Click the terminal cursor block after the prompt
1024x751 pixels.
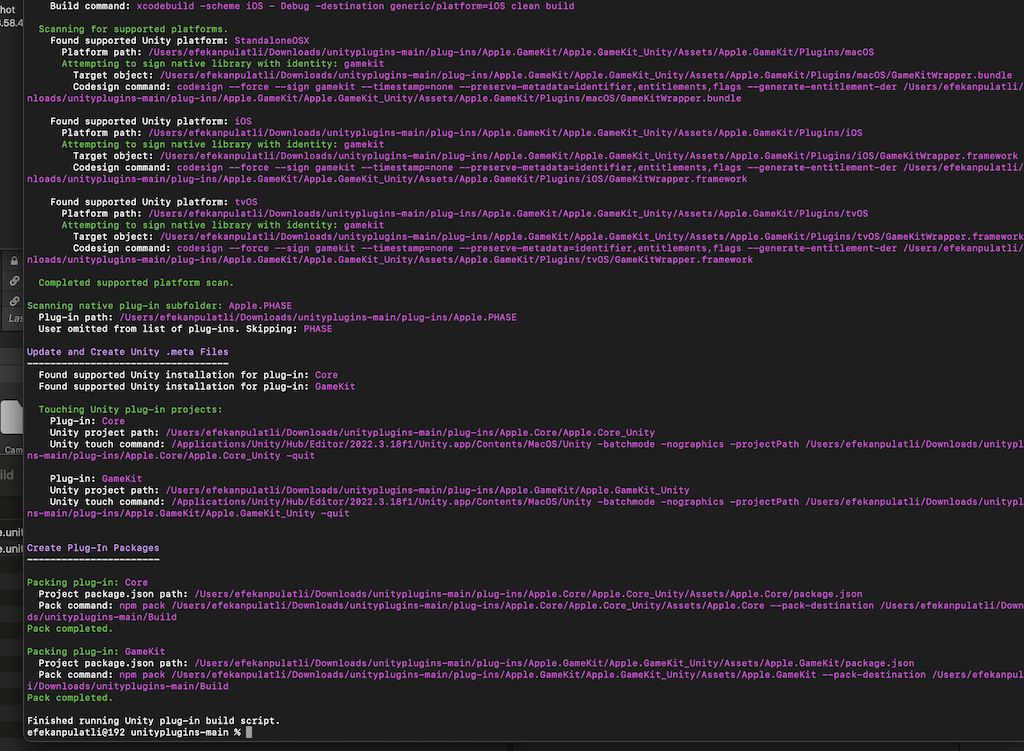pyautogui.click(x=249, y=733)
